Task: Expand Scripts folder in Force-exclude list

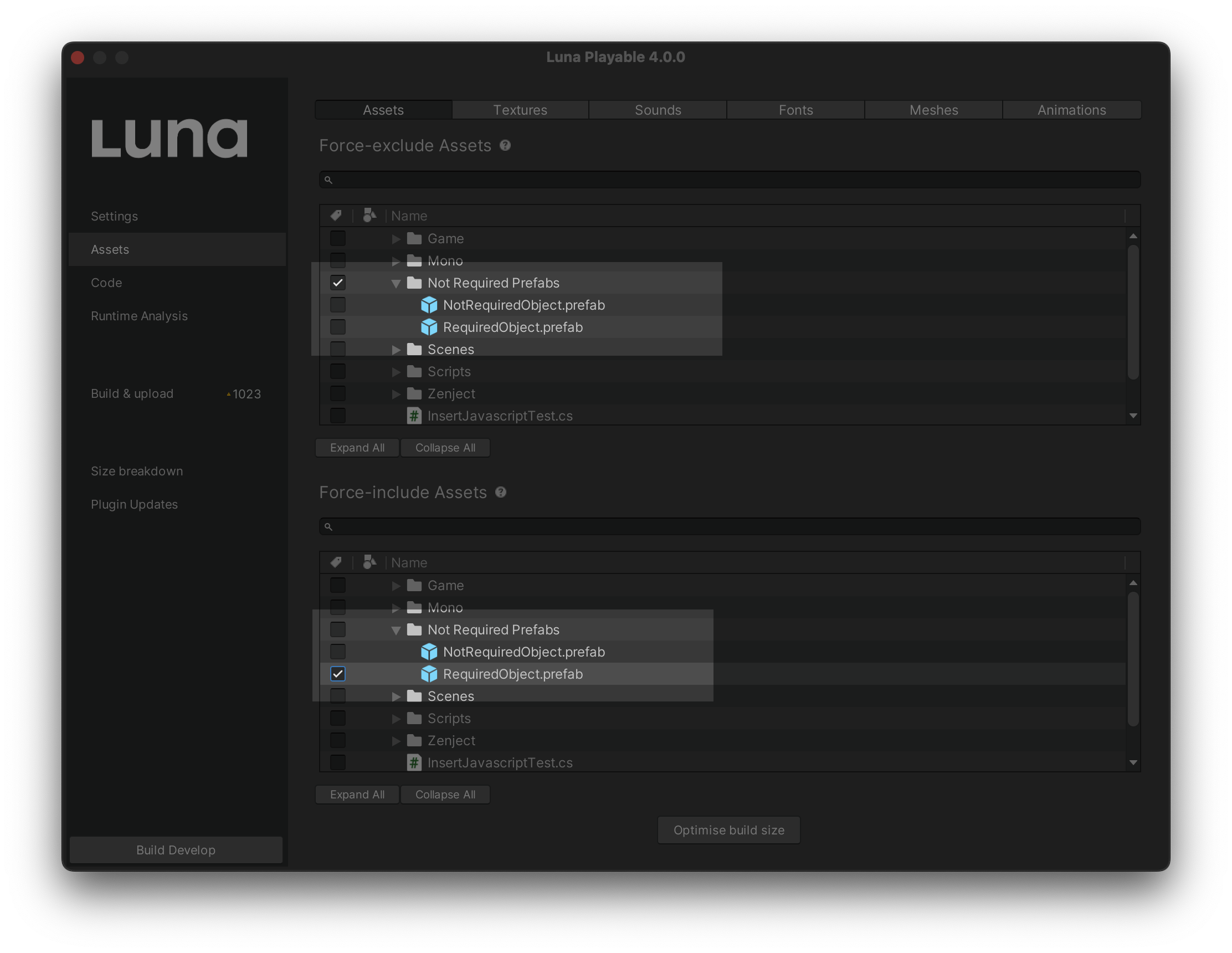Action: tap(396, 372)
